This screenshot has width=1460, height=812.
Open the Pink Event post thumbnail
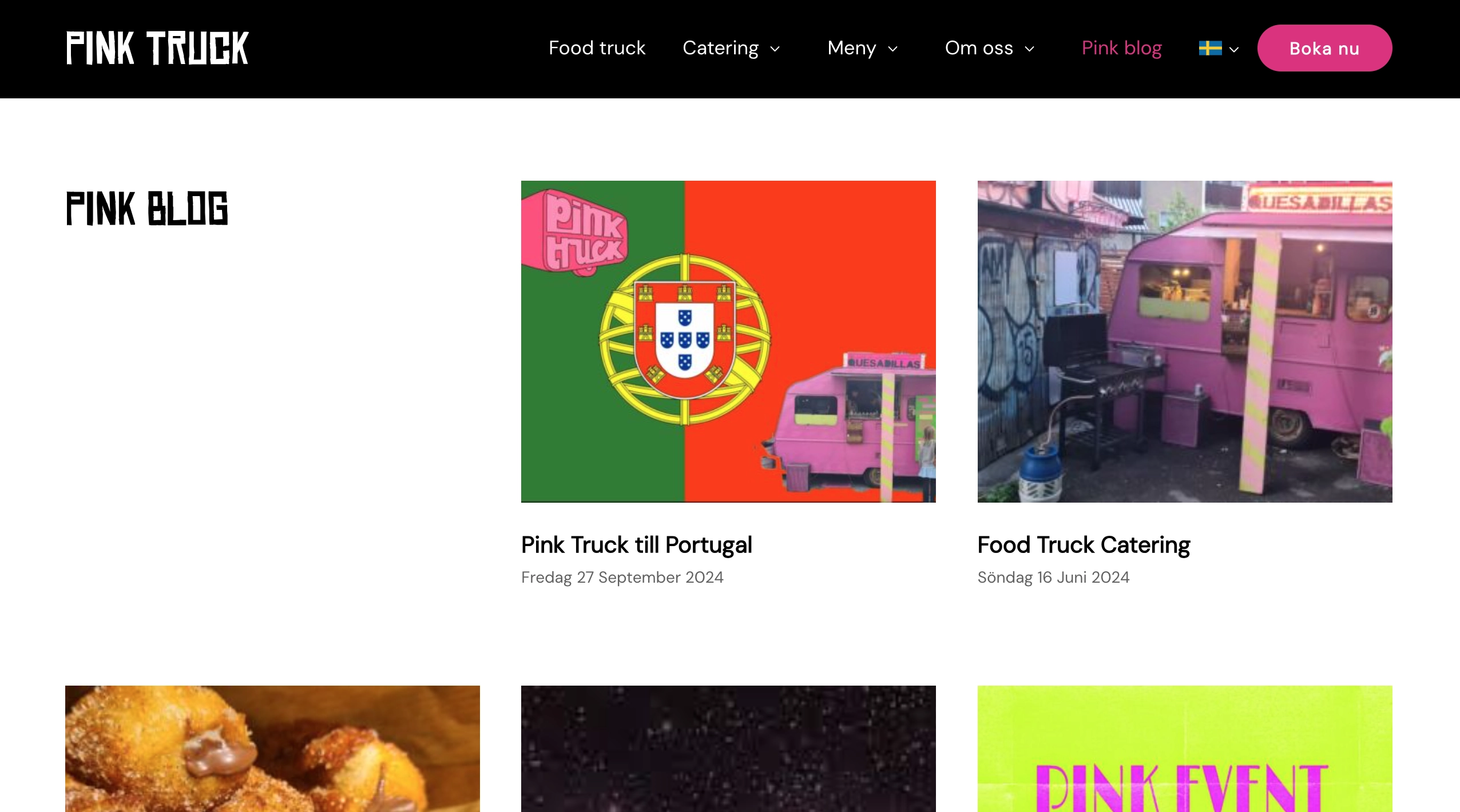coord(1184,748)
